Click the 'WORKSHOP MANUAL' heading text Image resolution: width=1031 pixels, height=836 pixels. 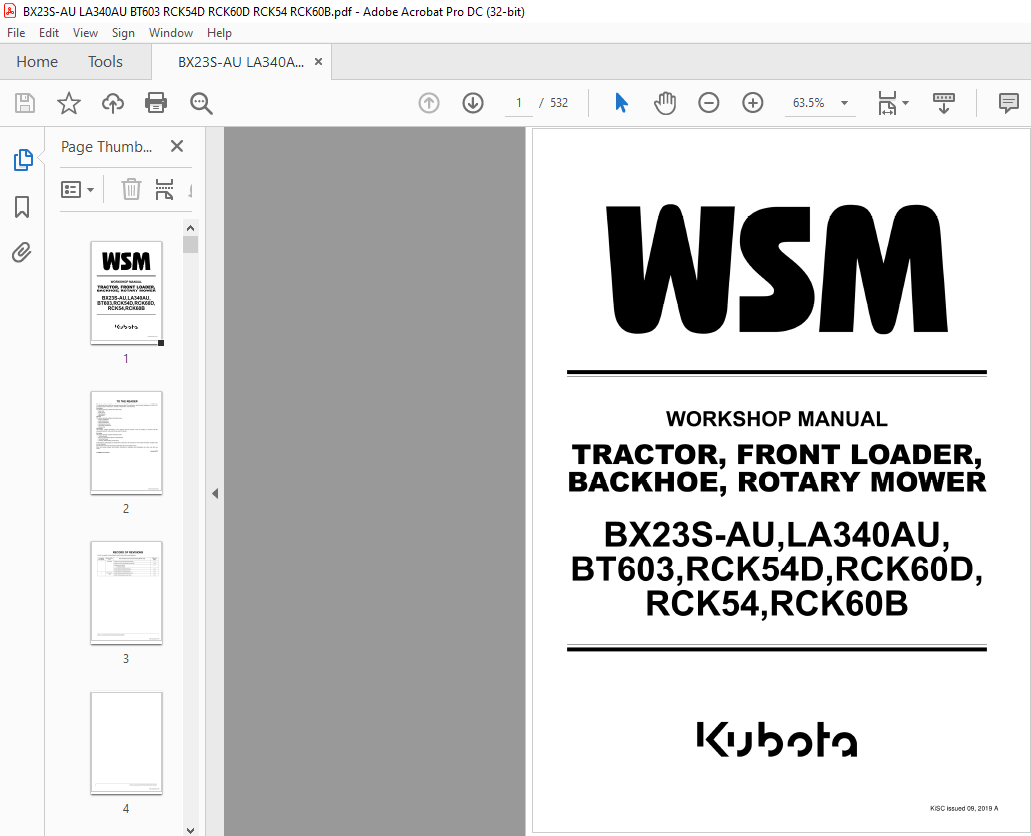tap(777, 419)
